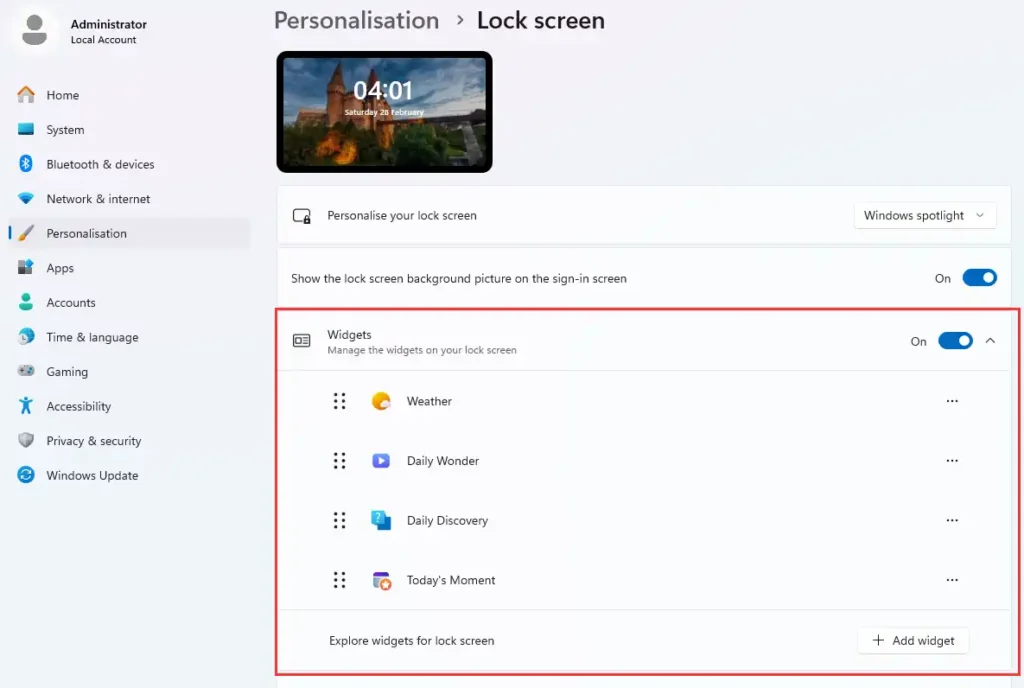This screenshot has width=1024, height=688.
Task: Go to Accessibility settings
Action: pyautogui.click(x=78, y=406)
